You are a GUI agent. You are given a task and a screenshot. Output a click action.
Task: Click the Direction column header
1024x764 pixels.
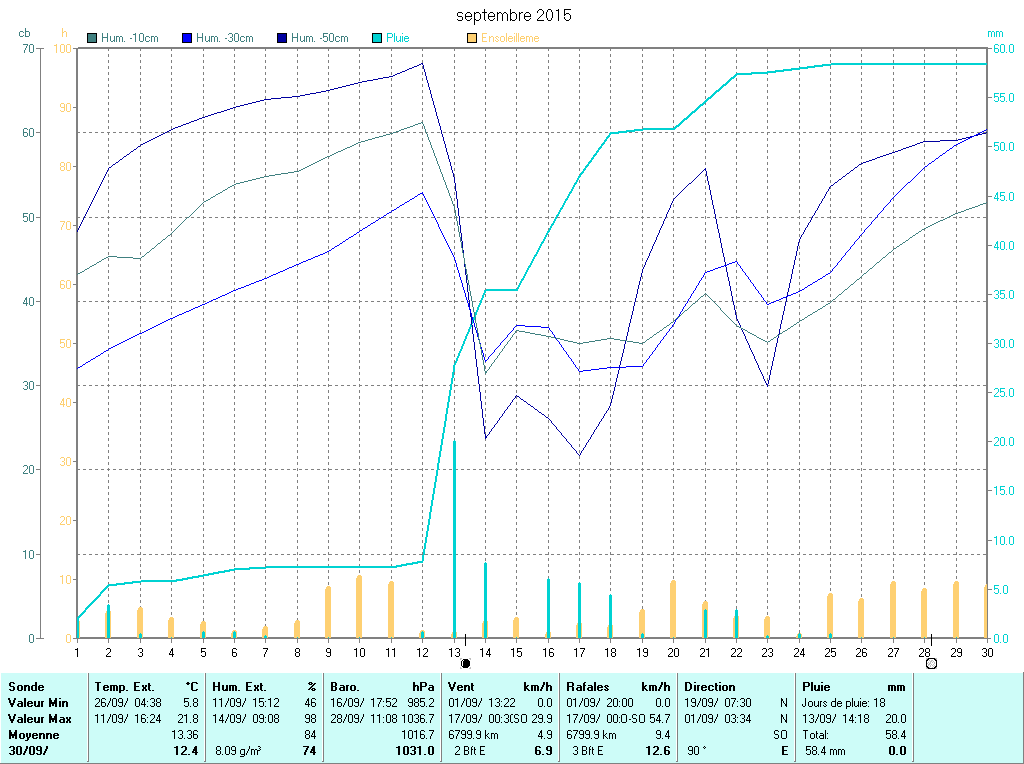[710, 687]
